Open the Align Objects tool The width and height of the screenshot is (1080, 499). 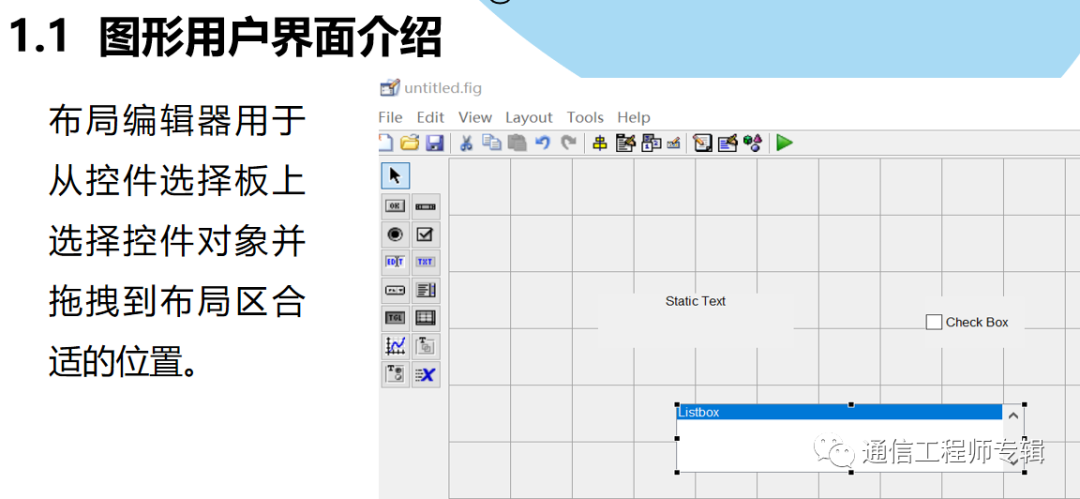[600, 143]
